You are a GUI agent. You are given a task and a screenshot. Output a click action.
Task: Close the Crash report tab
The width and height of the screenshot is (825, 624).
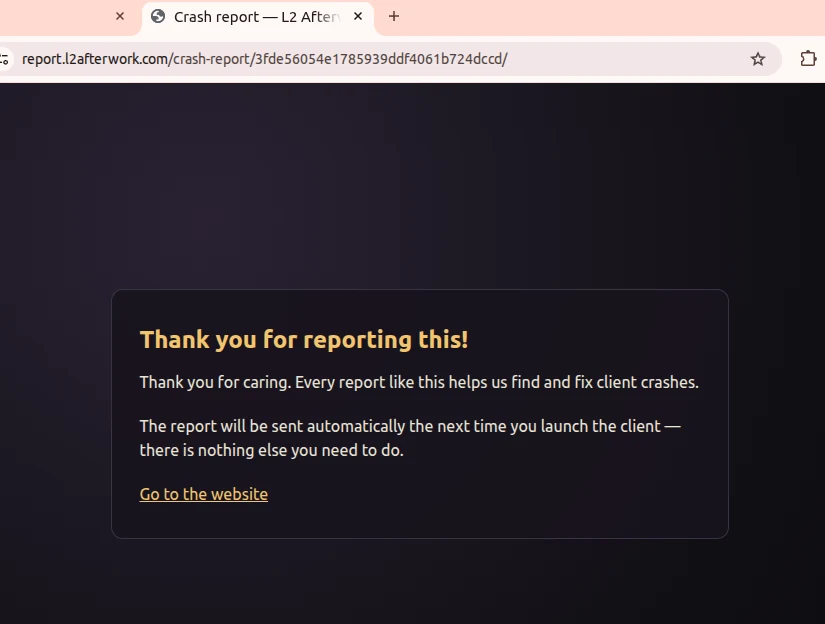tap(358, 16)
